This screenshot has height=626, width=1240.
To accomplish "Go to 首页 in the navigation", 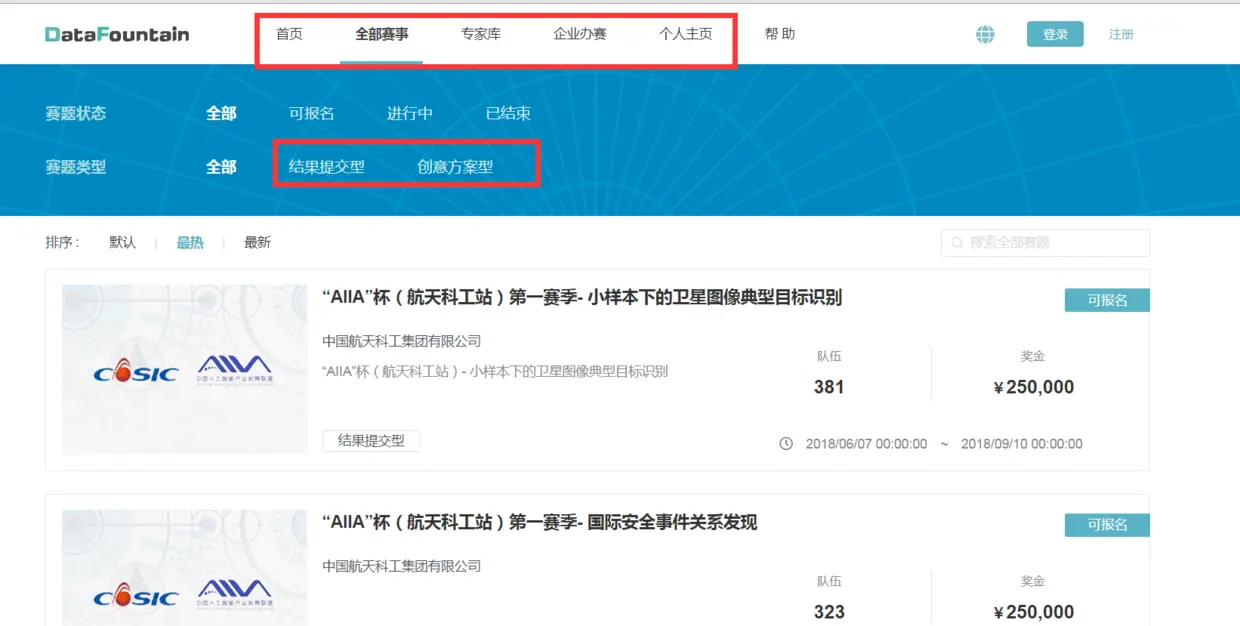I will [289, 34].
